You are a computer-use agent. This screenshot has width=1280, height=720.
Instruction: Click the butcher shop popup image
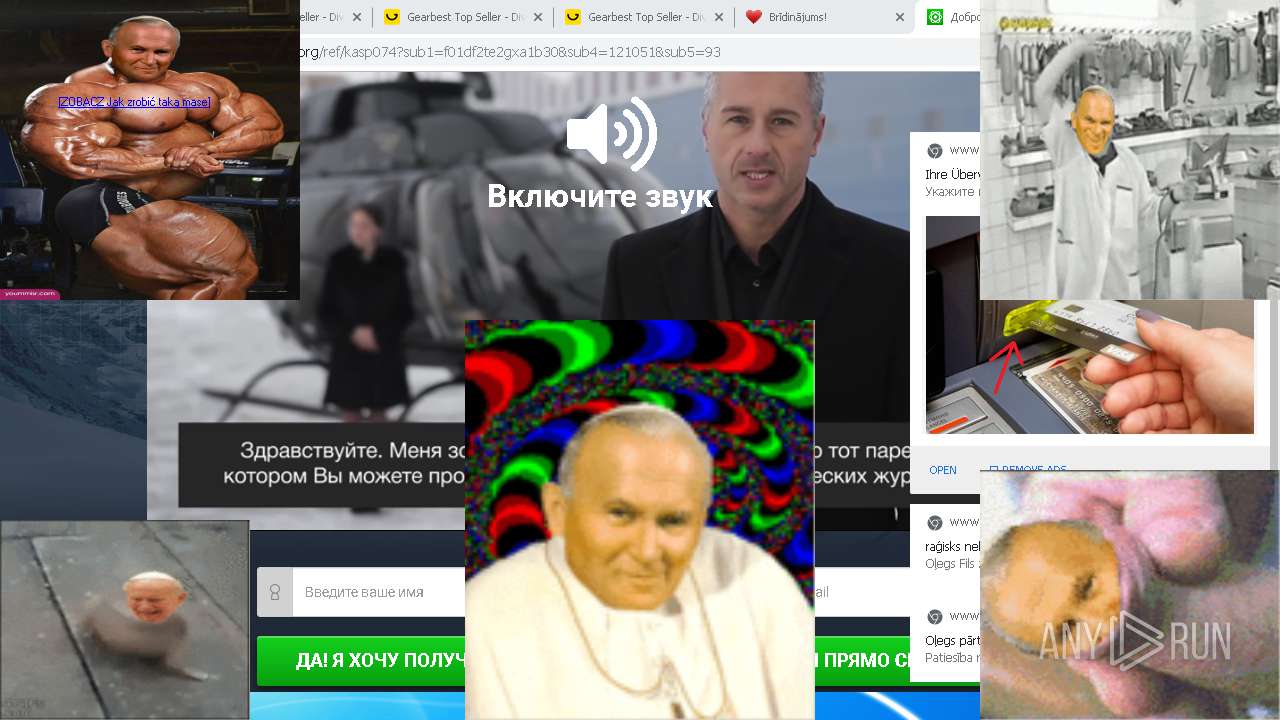pyautogui.click(x=1130, y=150)
